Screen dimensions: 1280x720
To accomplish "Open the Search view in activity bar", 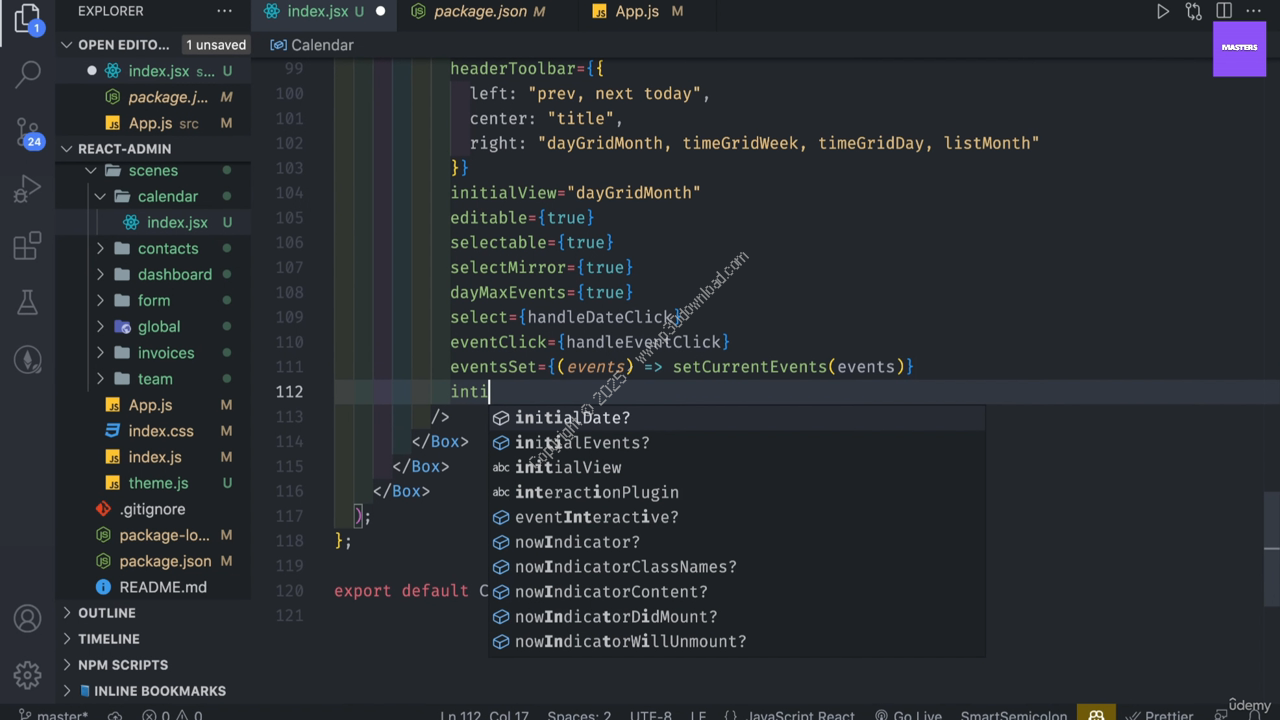I will click(x=28, y=73).
